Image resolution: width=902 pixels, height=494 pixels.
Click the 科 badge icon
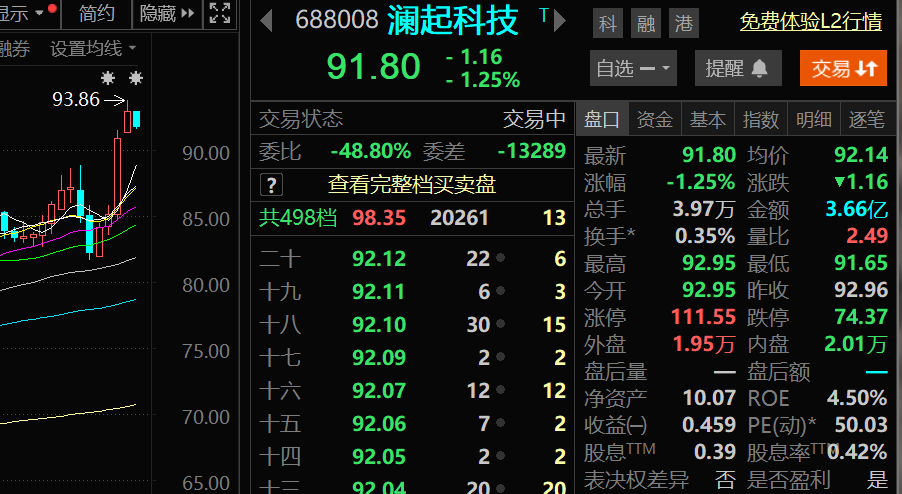click(x=608, y=24)
